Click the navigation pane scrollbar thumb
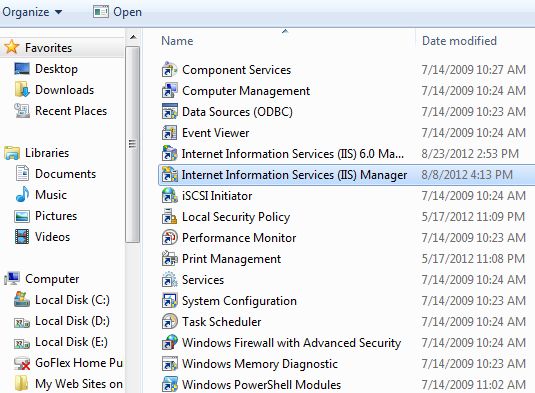The height and width of the screenshot is (393, 535). [133, 145]
